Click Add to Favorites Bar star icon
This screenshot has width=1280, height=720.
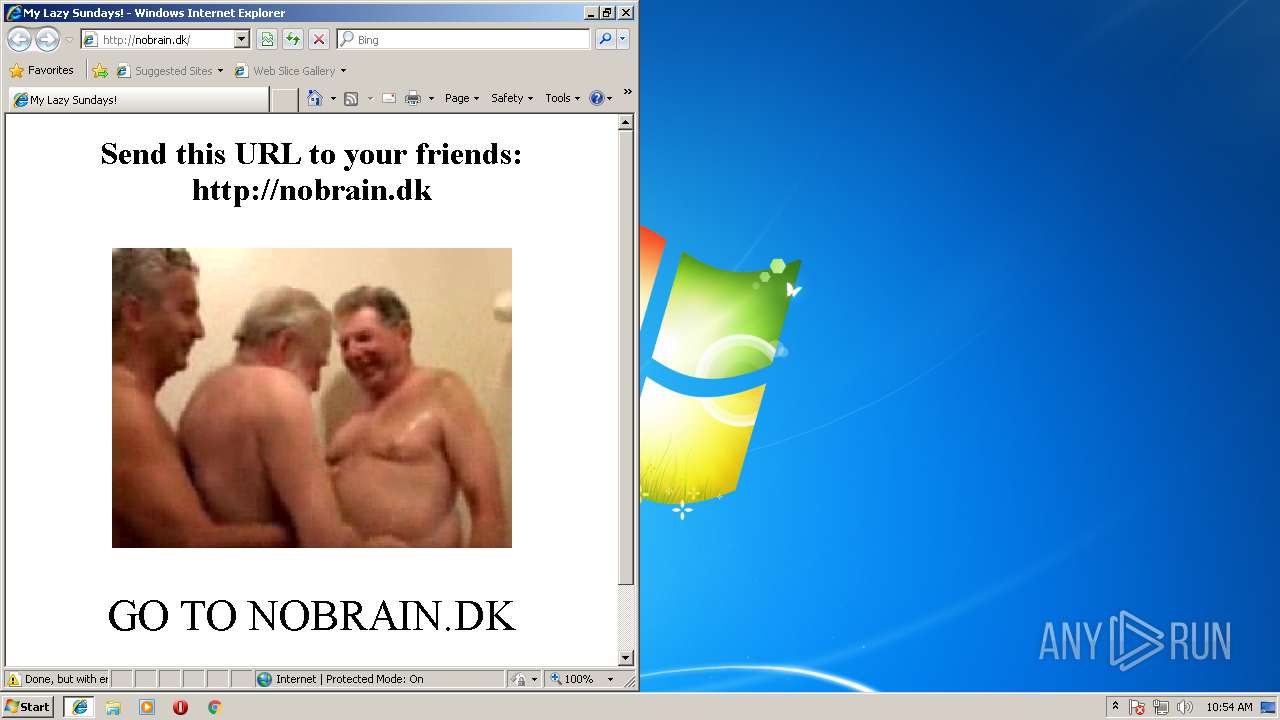100,71
